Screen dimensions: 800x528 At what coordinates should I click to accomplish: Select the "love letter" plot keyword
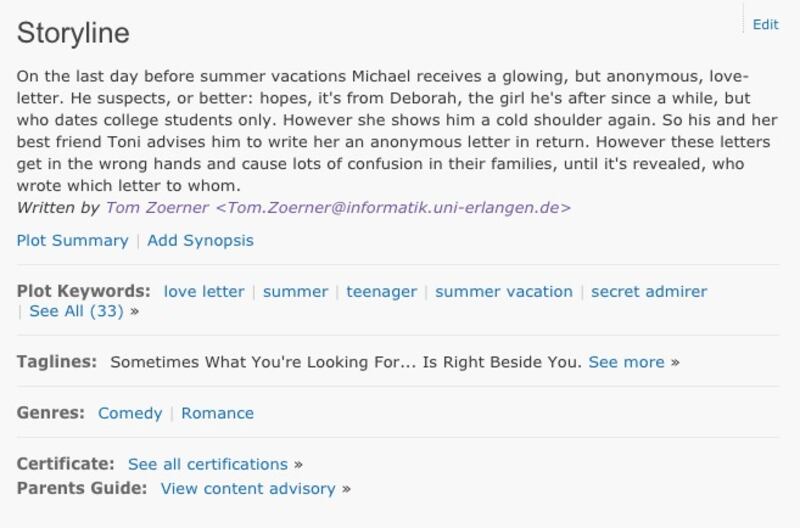[204, 292]
